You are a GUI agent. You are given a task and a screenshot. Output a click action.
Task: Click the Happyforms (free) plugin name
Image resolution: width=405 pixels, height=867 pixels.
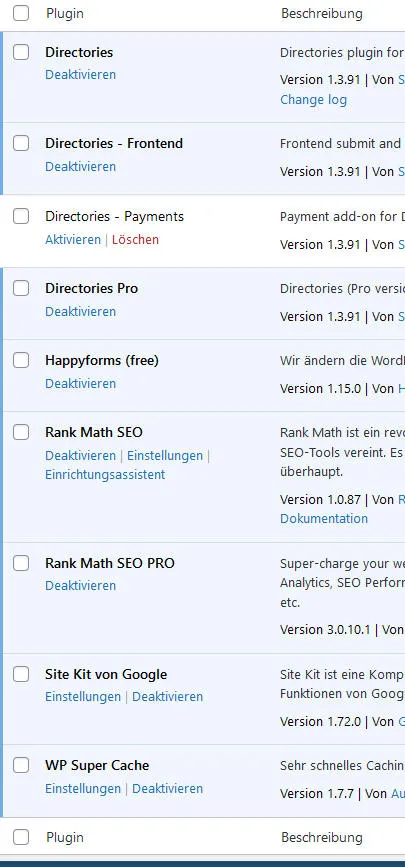tap(102, 361)
